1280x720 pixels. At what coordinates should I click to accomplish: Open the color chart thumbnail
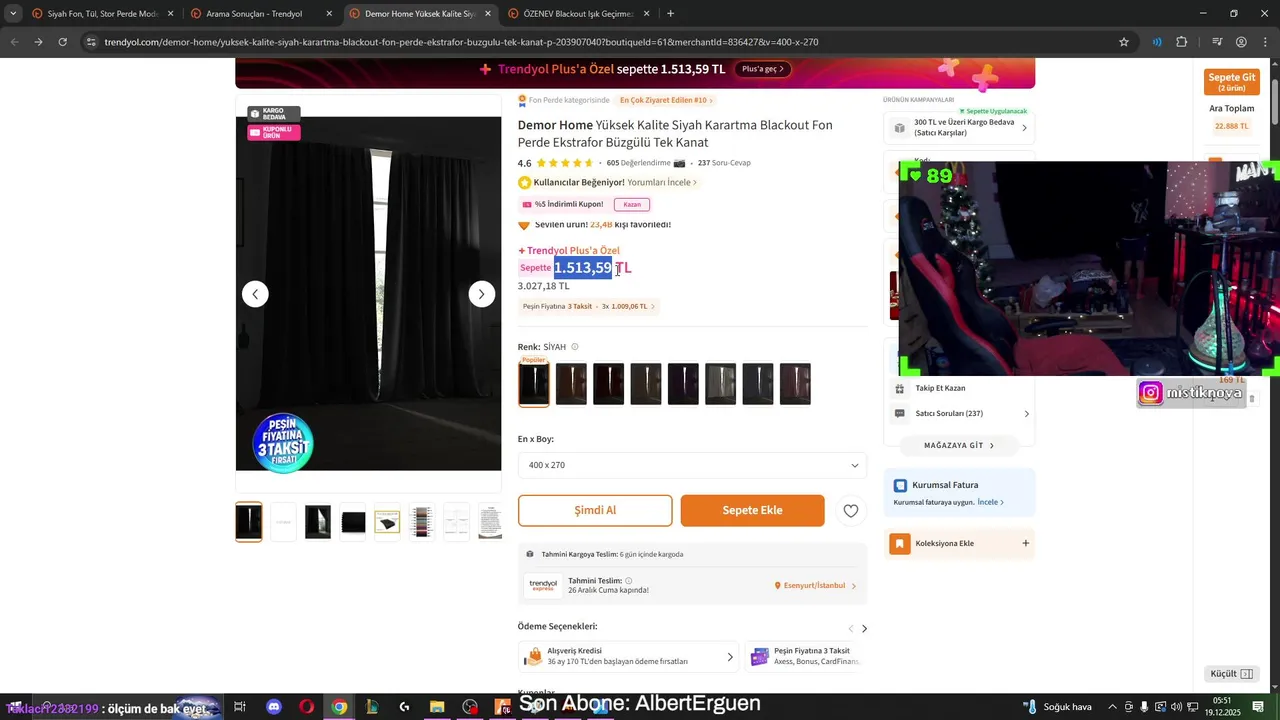(x=422, y=522)
